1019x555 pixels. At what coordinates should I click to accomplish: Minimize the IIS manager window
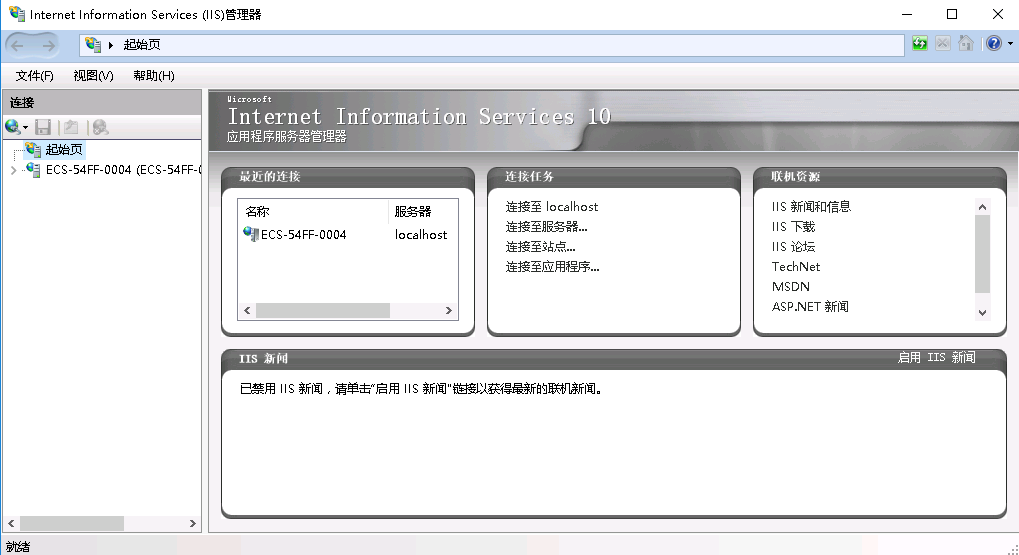907,14
